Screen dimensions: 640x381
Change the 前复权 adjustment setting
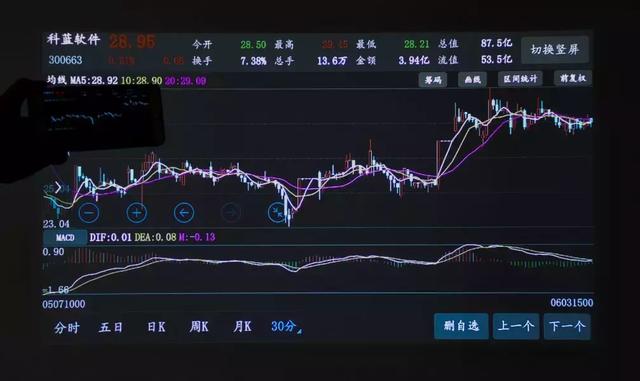point(573,78)
